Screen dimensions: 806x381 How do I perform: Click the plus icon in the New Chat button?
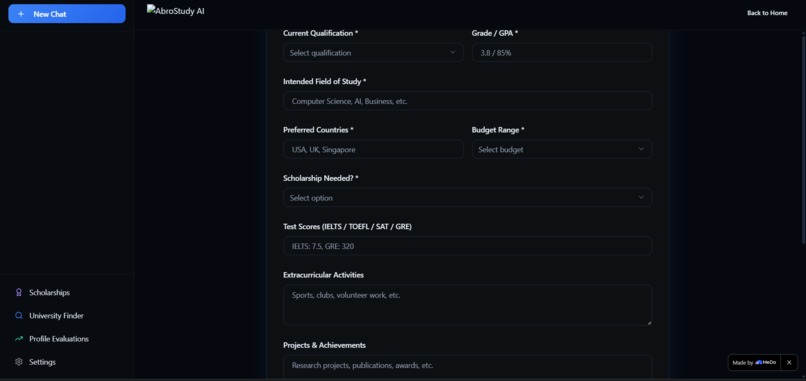tap(21, 14)
